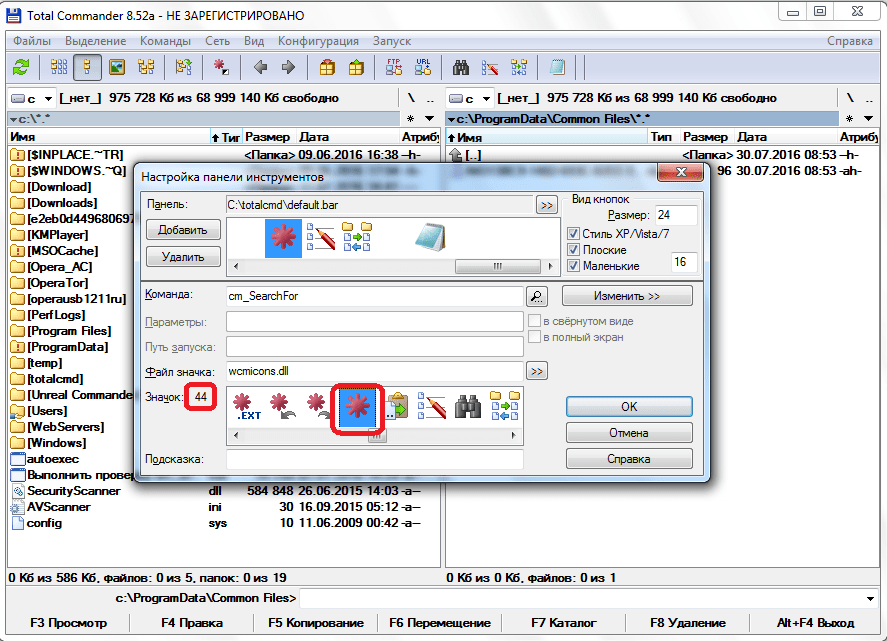Toggle the Маленькие checkbox
The height and width of the screenshot is (641, 887).
tap(574, 265)
